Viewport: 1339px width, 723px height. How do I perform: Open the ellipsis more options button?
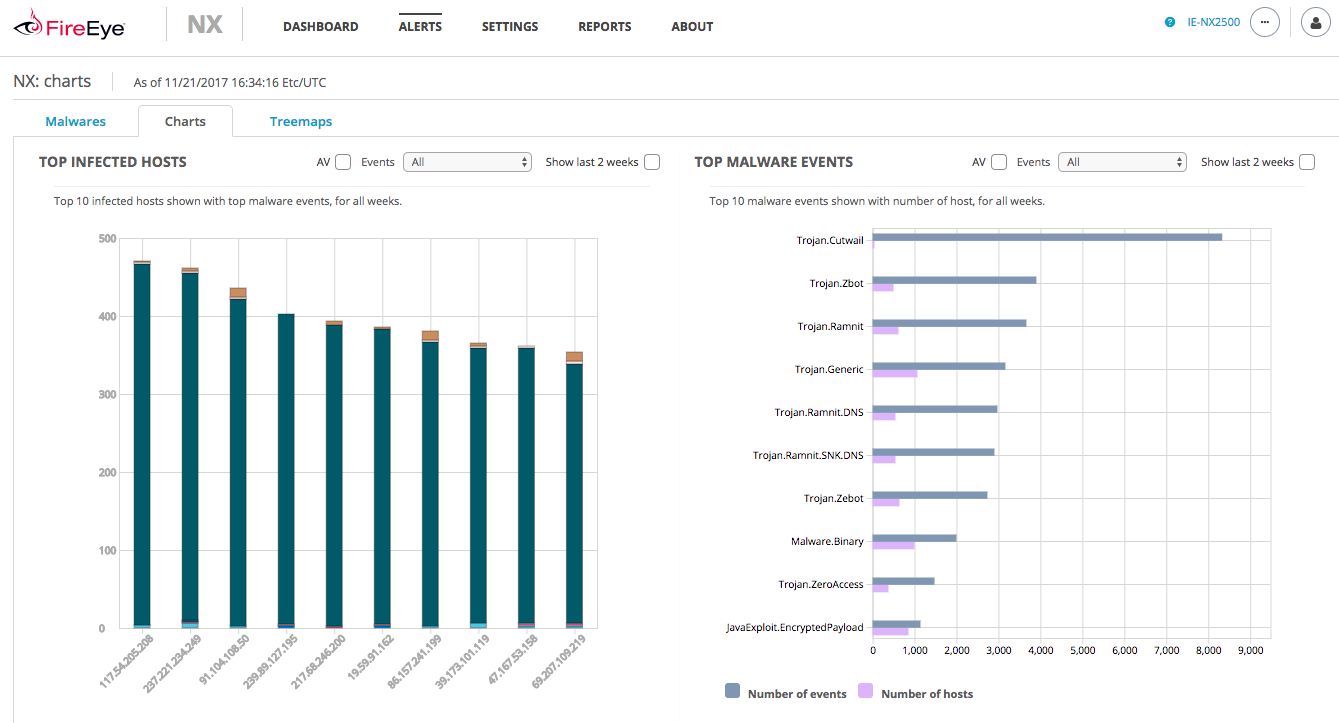(1265, 22)
